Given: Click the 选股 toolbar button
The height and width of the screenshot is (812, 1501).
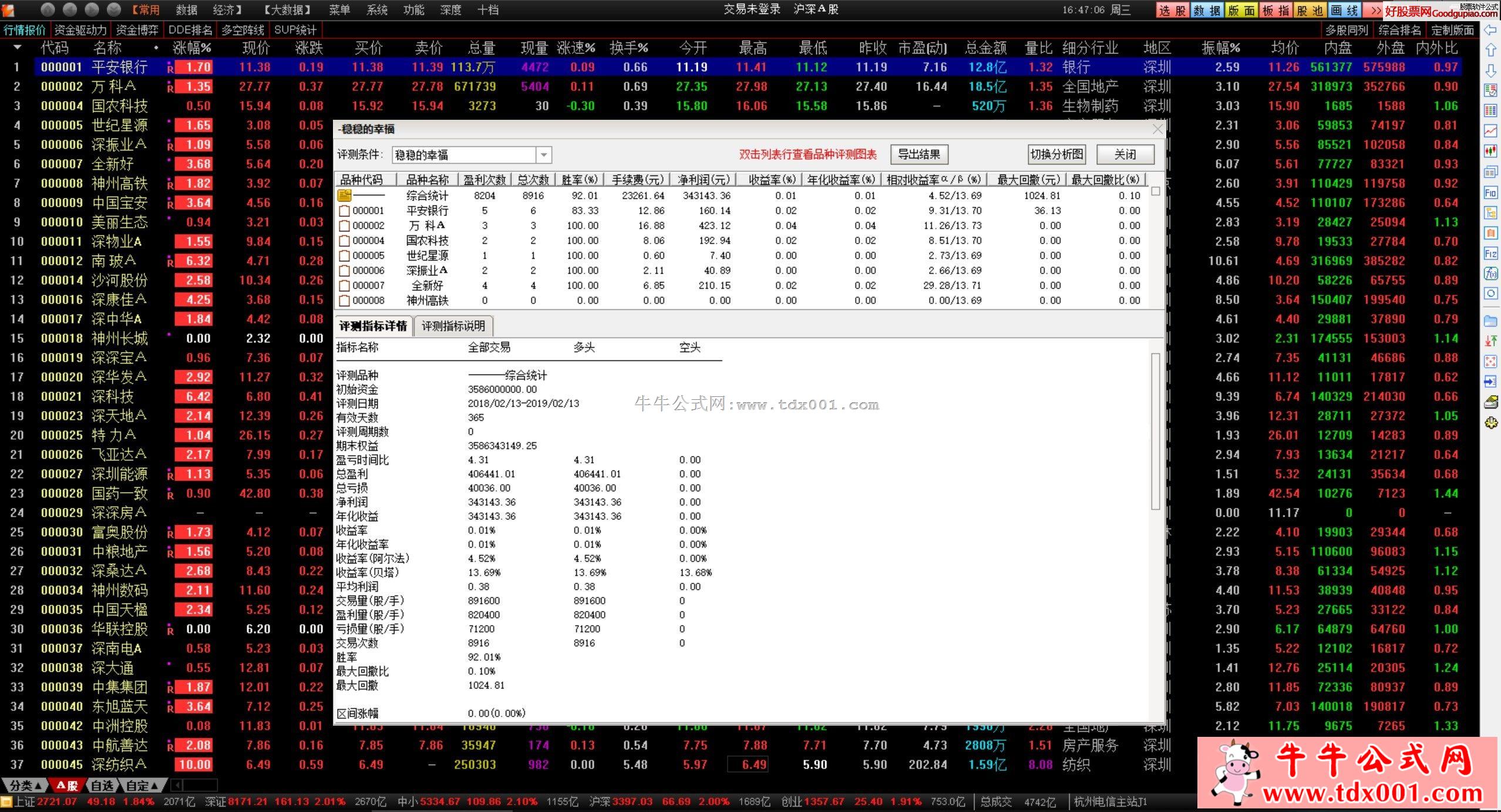Looking at the screenshot, I should click(x=1172, y=11).
